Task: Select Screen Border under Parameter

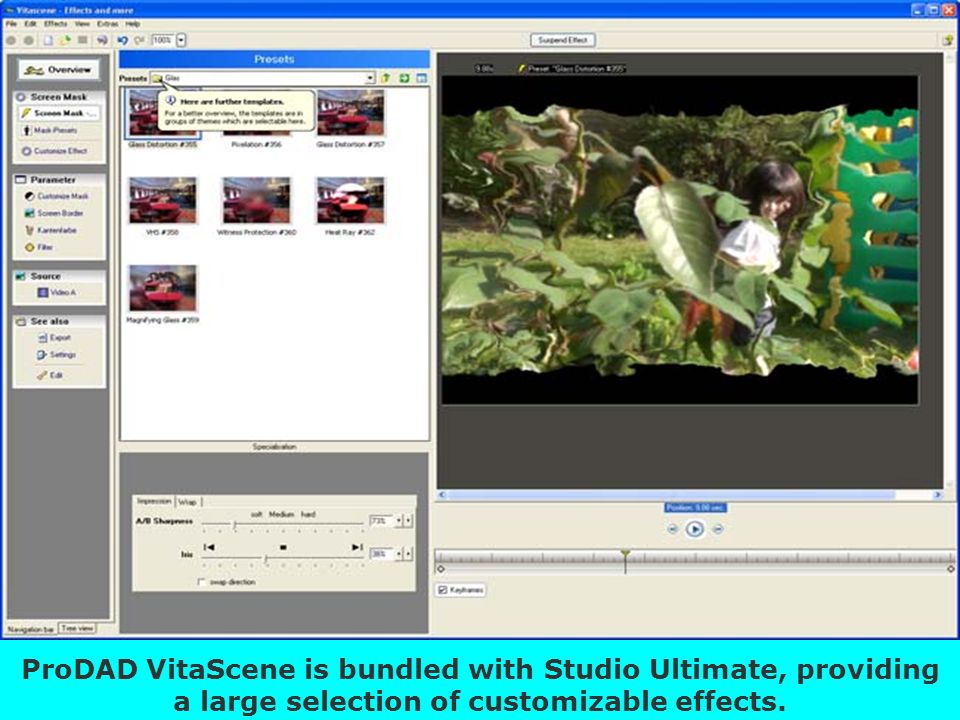Action: (54, 213)
